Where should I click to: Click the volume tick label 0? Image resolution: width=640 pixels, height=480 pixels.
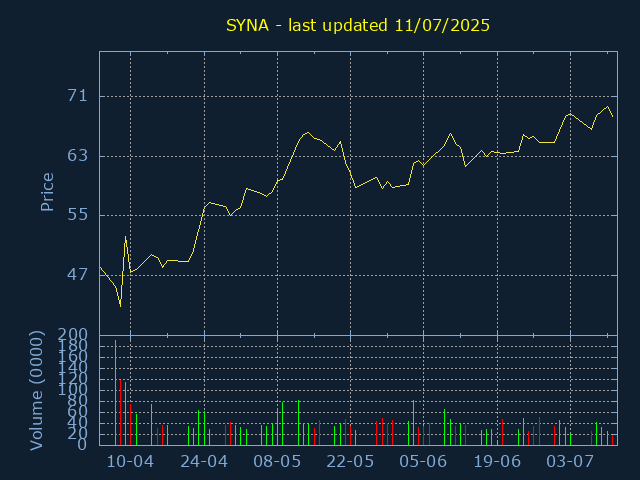click(x=82, y=444)
